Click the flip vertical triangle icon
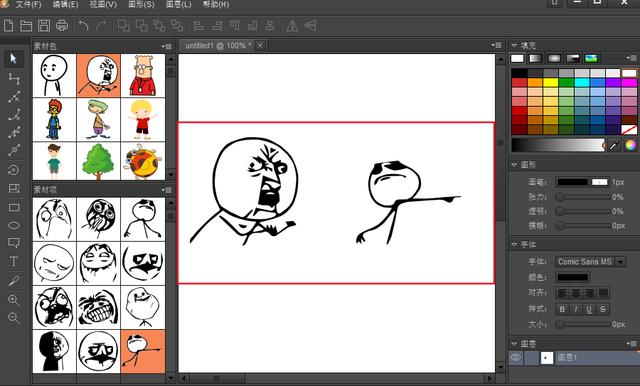The image size is (640, 386). tap(310, 26)
